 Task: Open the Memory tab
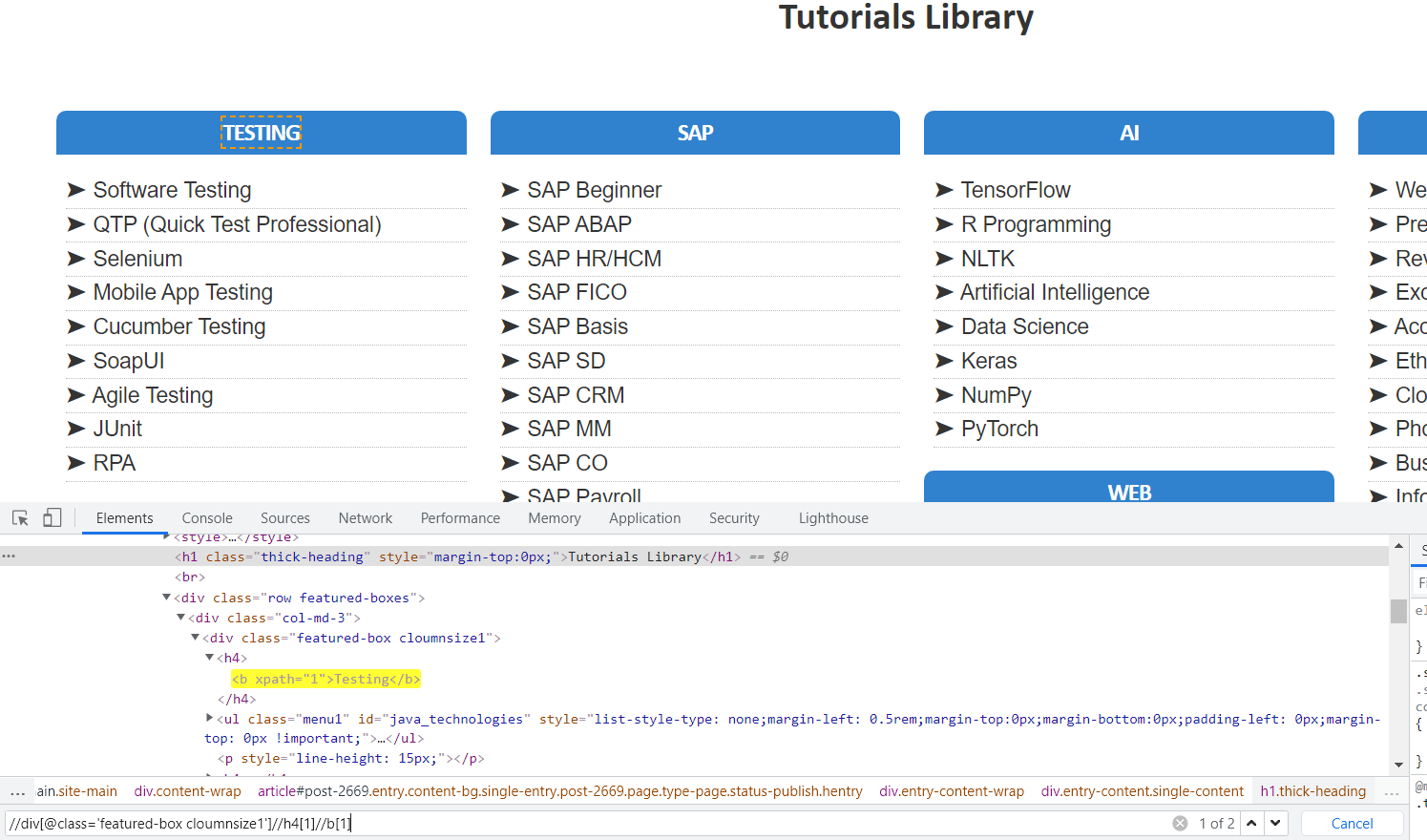tap(555, 518)
